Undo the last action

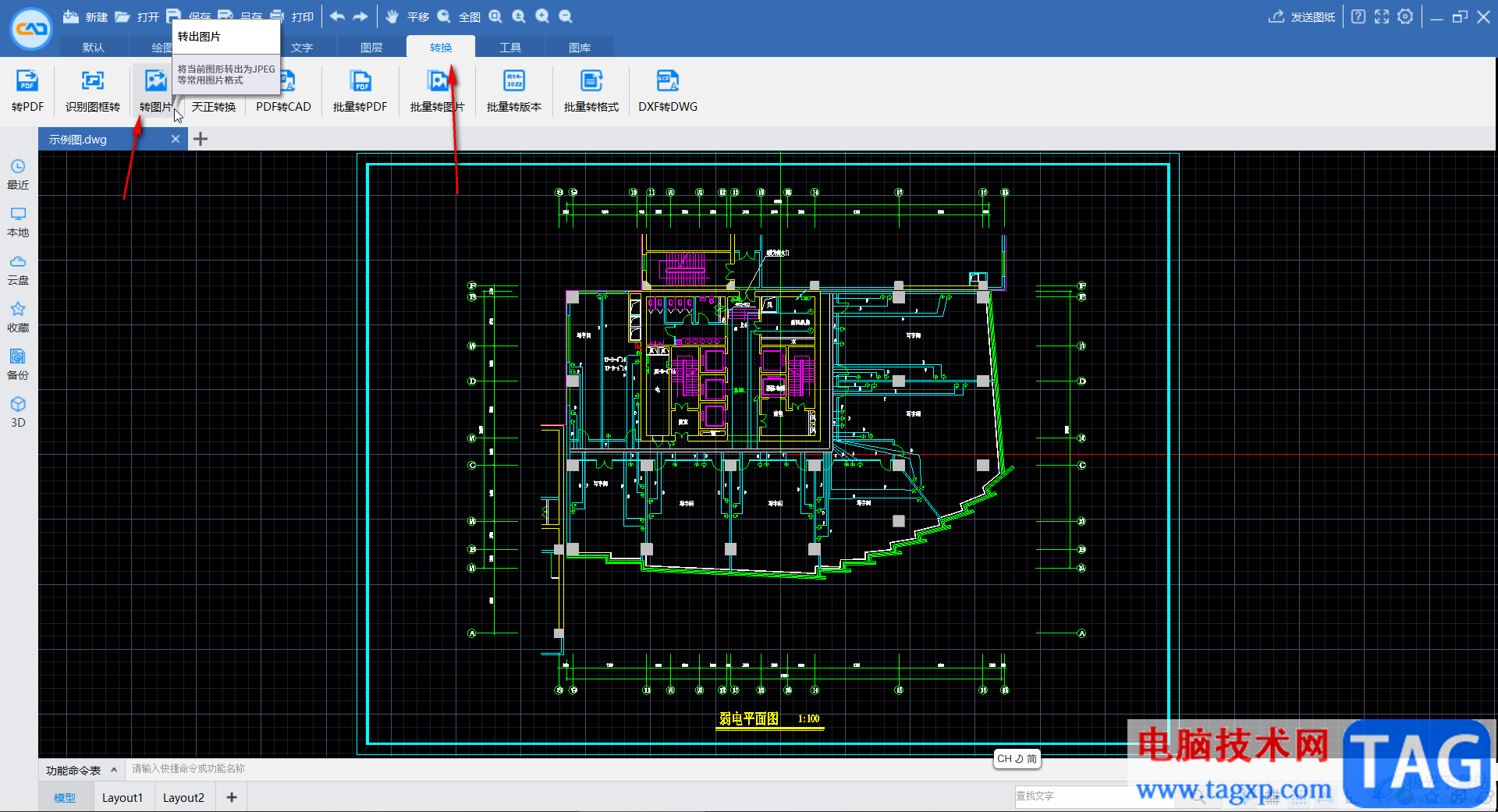point(337,16)
